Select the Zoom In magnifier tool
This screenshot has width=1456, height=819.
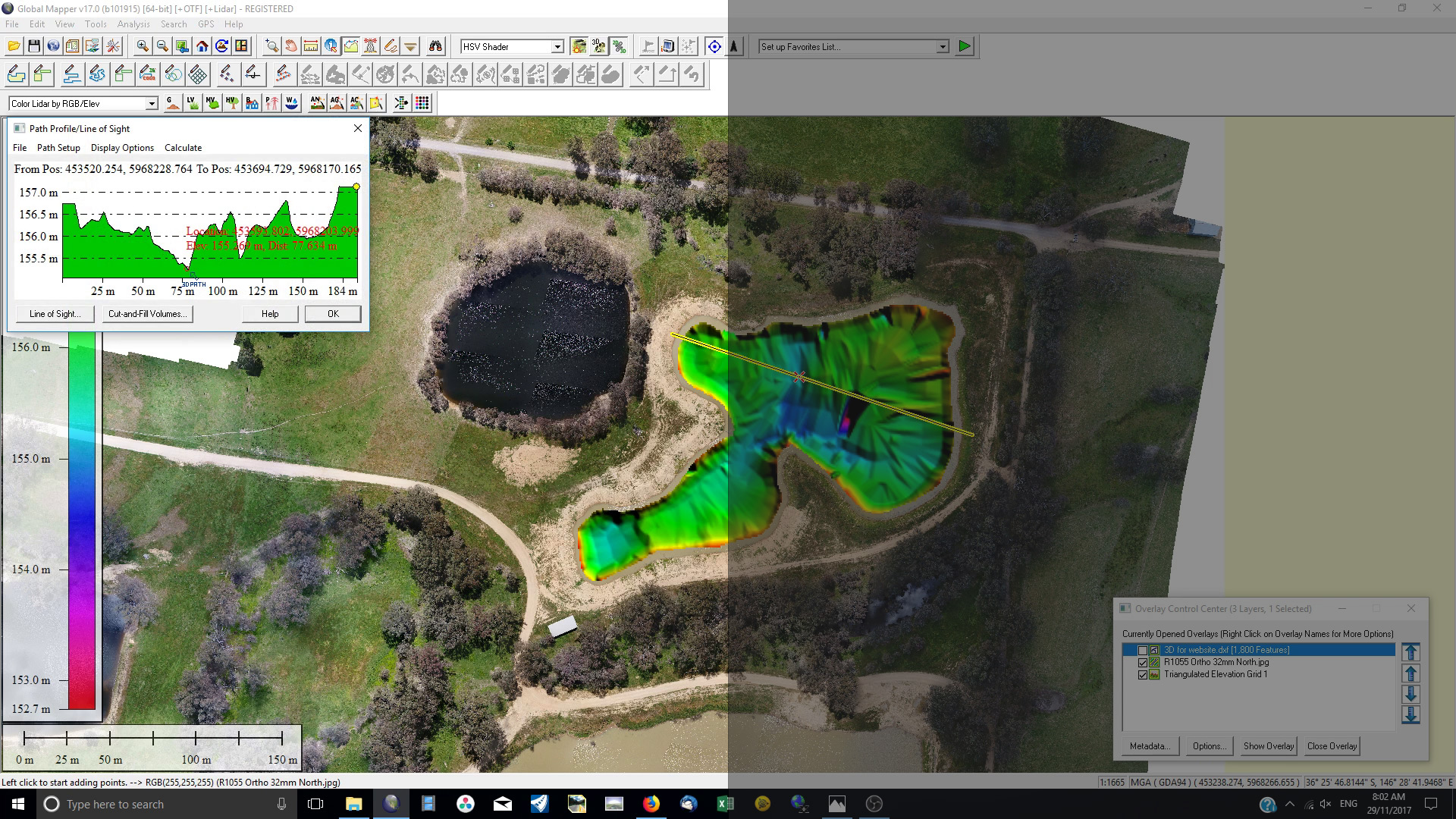[143, 46]
